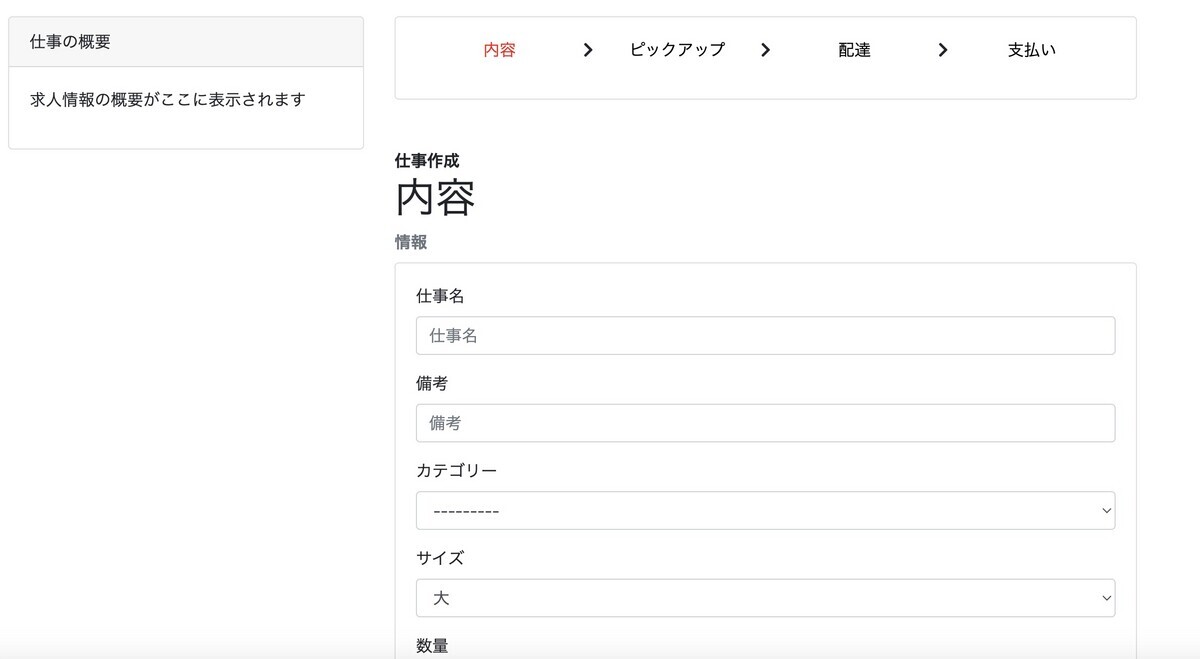This screenshot has width=1200, height=659.
Task: Open the カテゴリー dropdown
Action: click(x=765, y=511)
